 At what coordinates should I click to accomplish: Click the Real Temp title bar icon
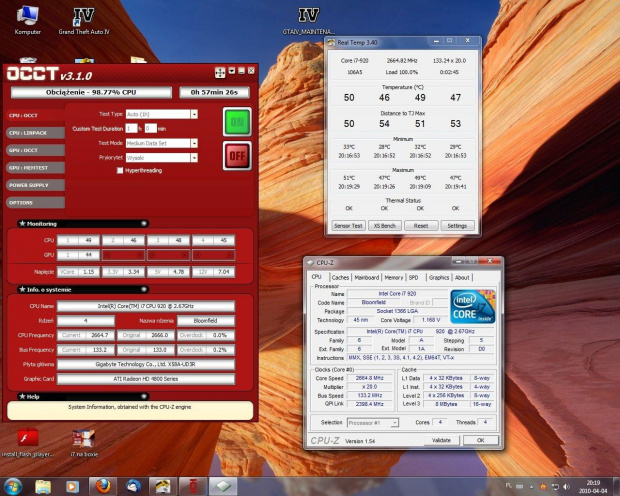331,43
